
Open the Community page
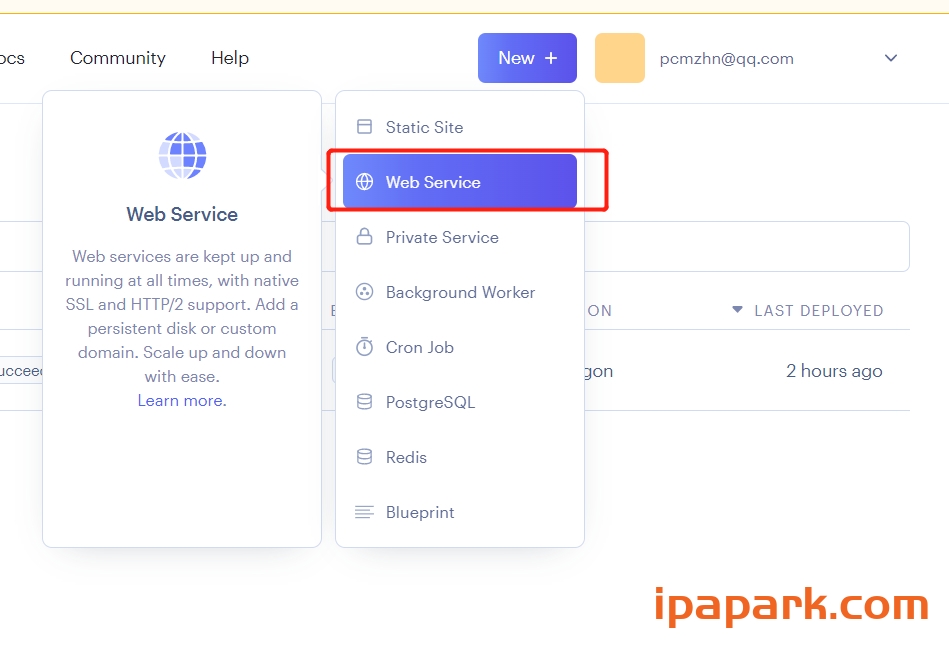click(117, 58)
